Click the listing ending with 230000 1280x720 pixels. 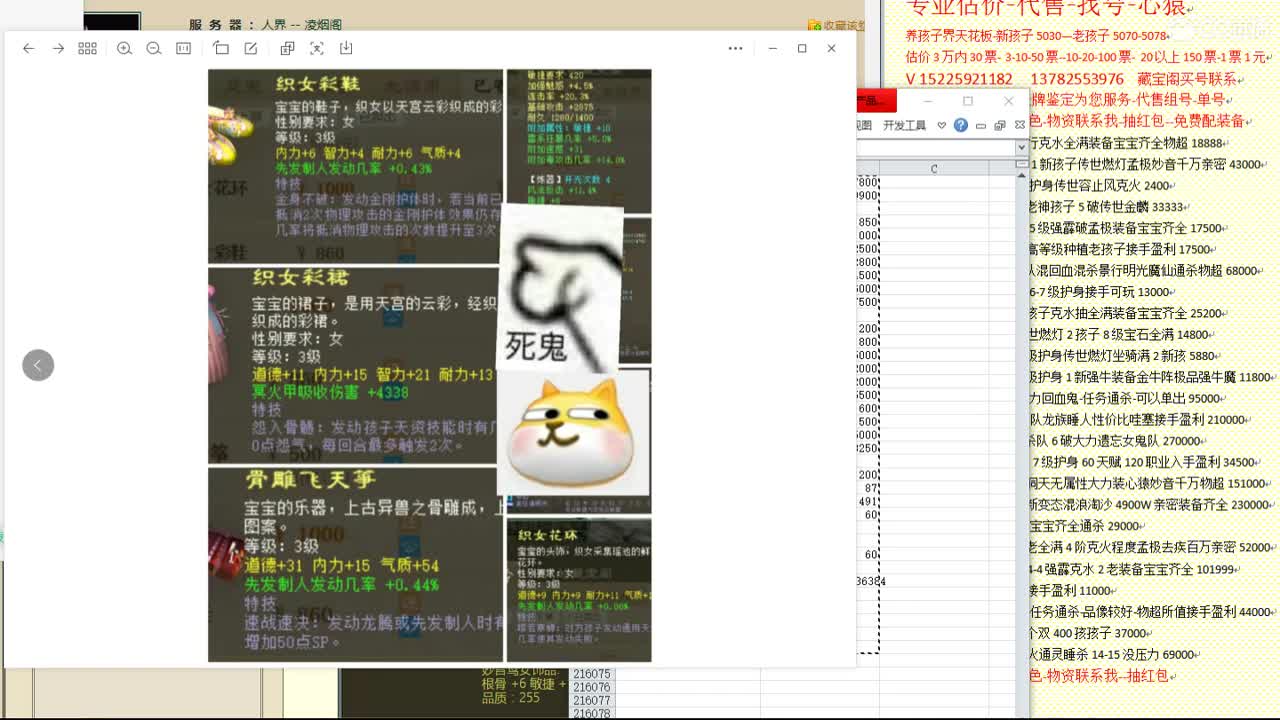coord(1150,505)
